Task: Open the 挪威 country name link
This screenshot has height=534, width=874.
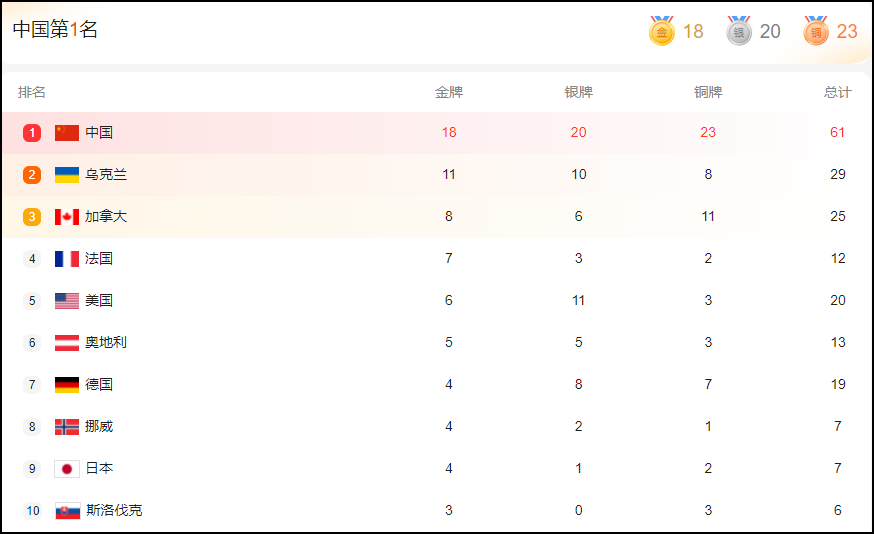Action: 99,426
